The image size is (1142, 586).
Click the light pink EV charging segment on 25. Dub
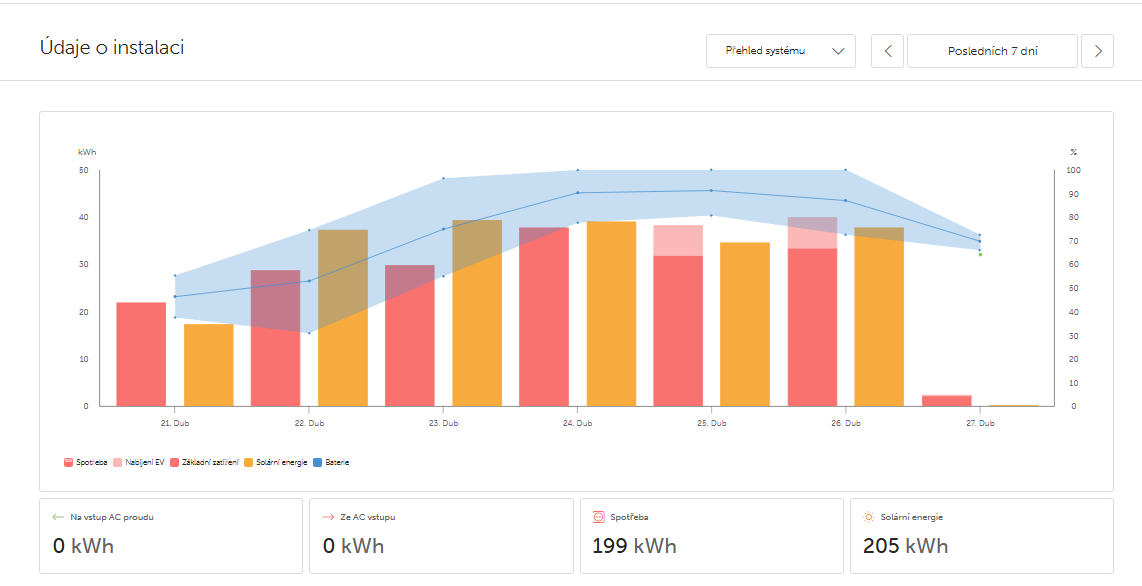pos(678,240)
